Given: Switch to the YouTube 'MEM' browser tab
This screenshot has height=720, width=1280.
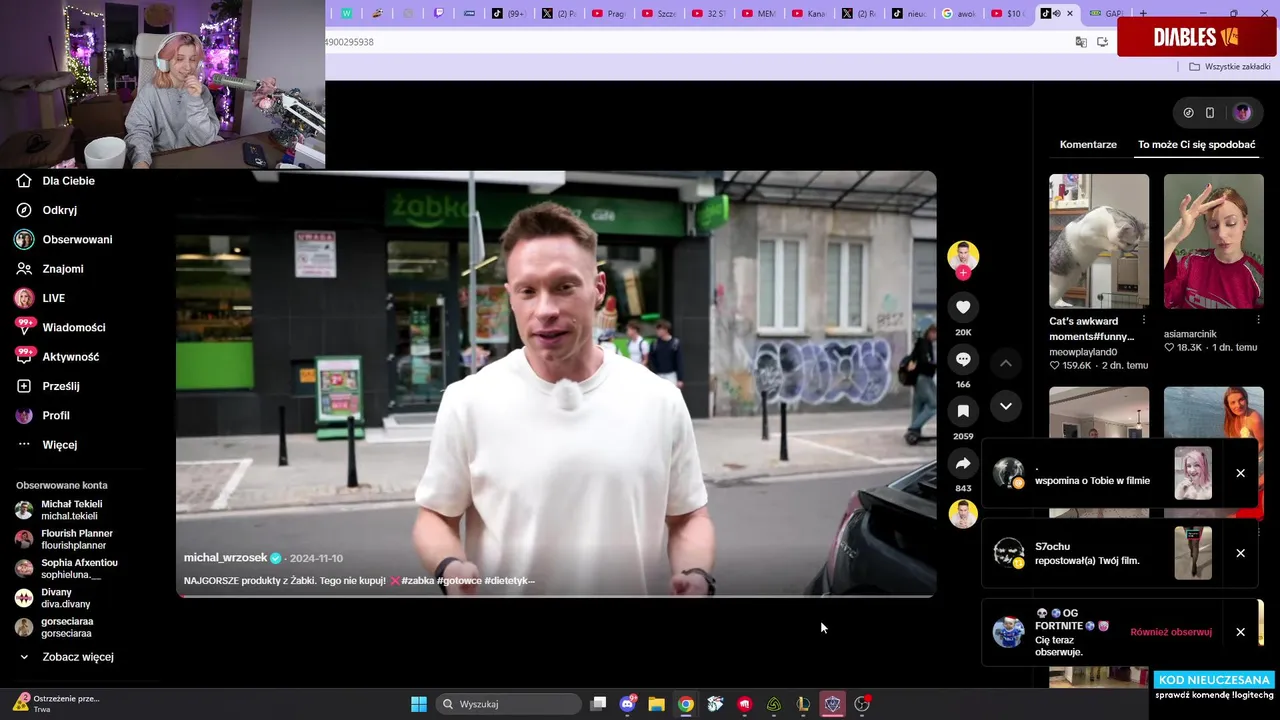Looking at the screenshot, I should click(x=759, y=14).
